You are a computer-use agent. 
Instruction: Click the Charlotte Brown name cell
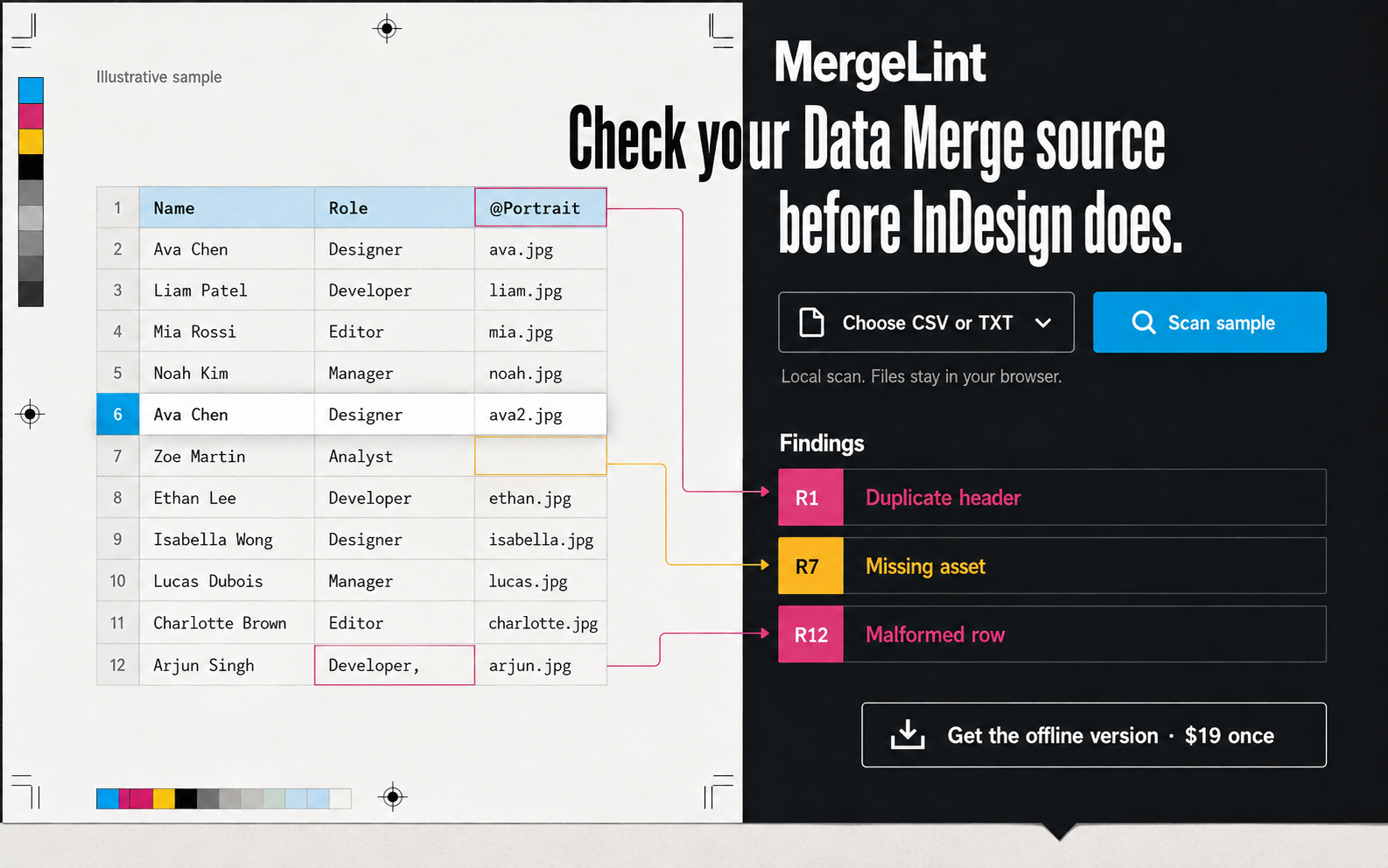(x=227, y=622)
